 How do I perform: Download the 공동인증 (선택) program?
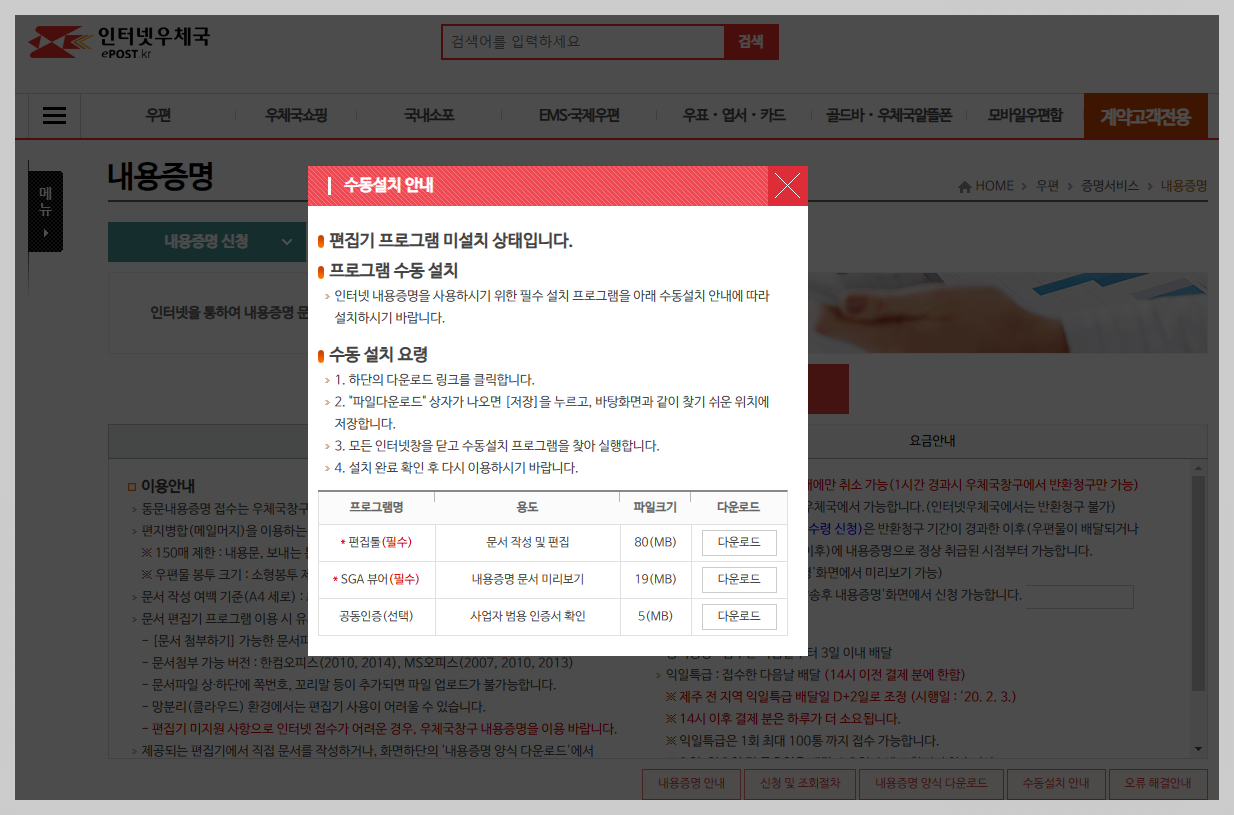738,616
